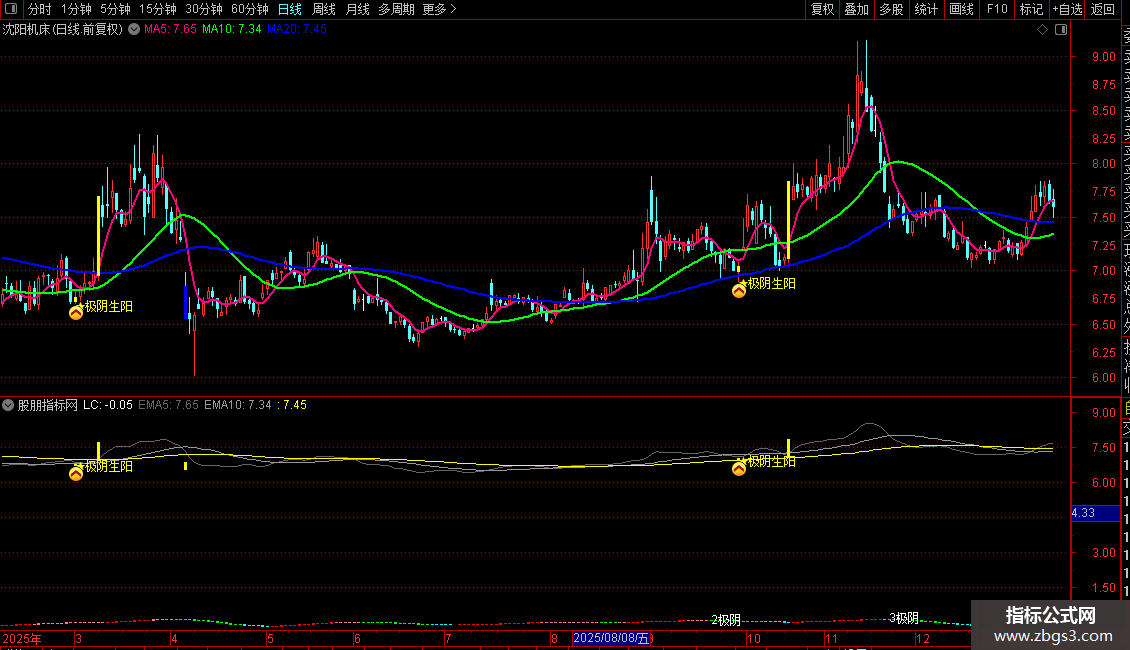Click the 沈阳机床(日线.前复权) title
Image resolution: width=1130 pixels, height=650 pixels.
pos(63,30)
